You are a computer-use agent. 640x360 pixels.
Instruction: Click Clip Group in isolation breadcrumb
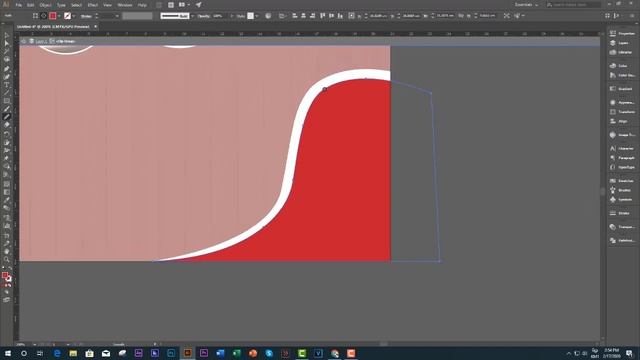(65, 41)
